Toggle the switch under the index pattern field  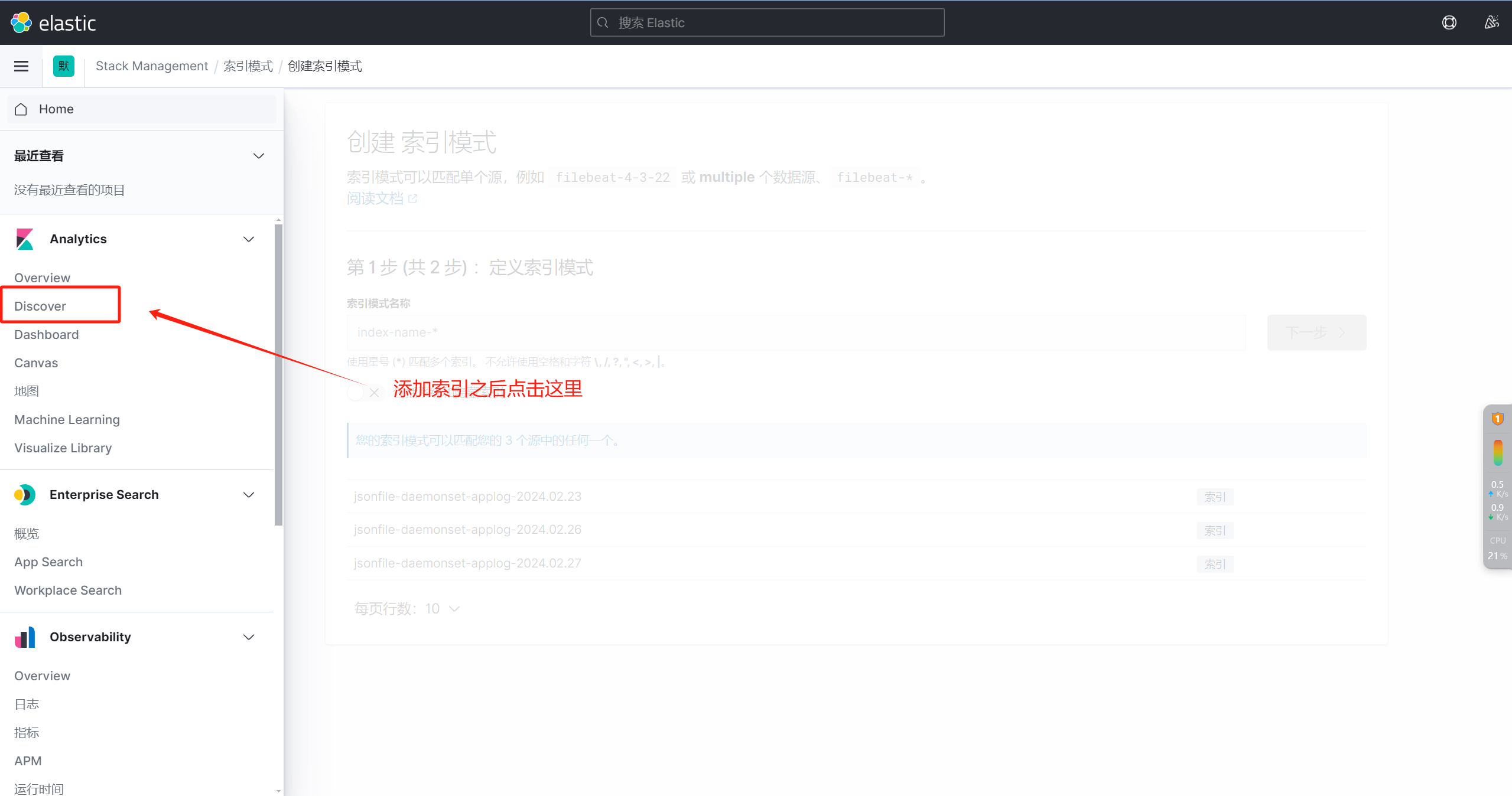(366, 392)
